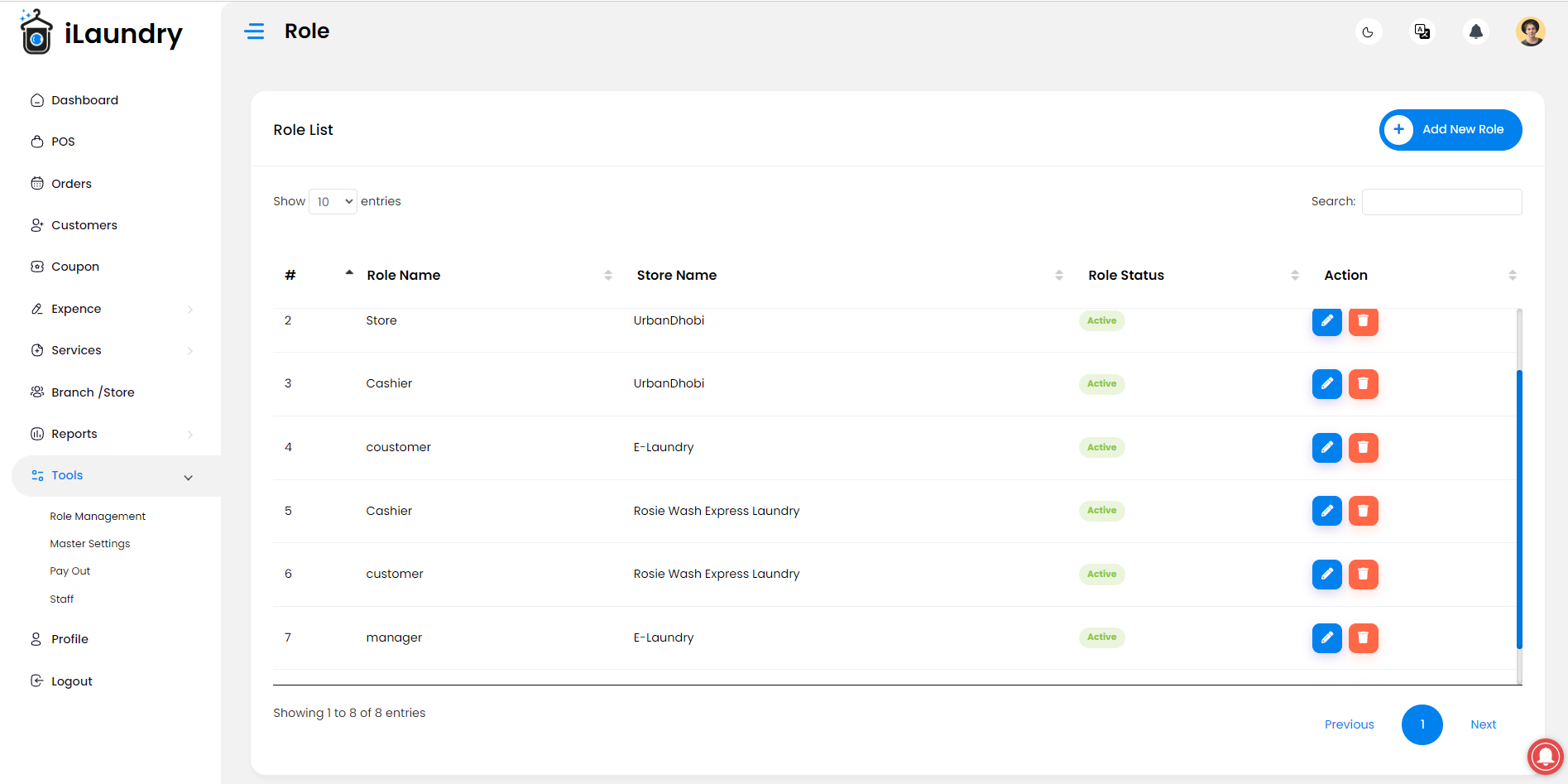Image resolution: width=1568 pixels, height=784 pixels.
Task: Delete the manager role
Action: point(1364,638)
